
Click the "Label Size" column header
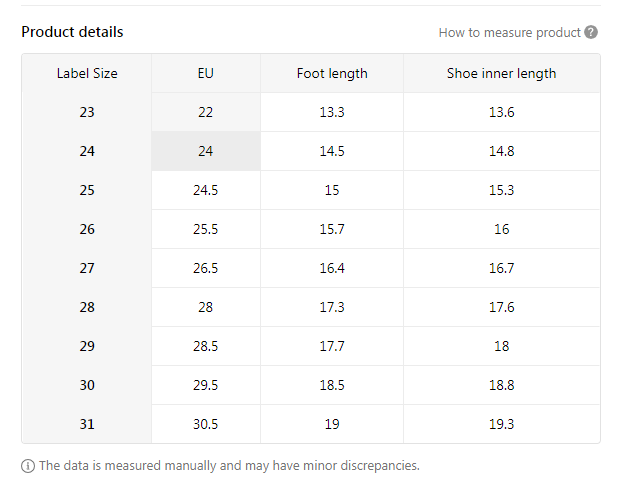click(x=87, y=73)
